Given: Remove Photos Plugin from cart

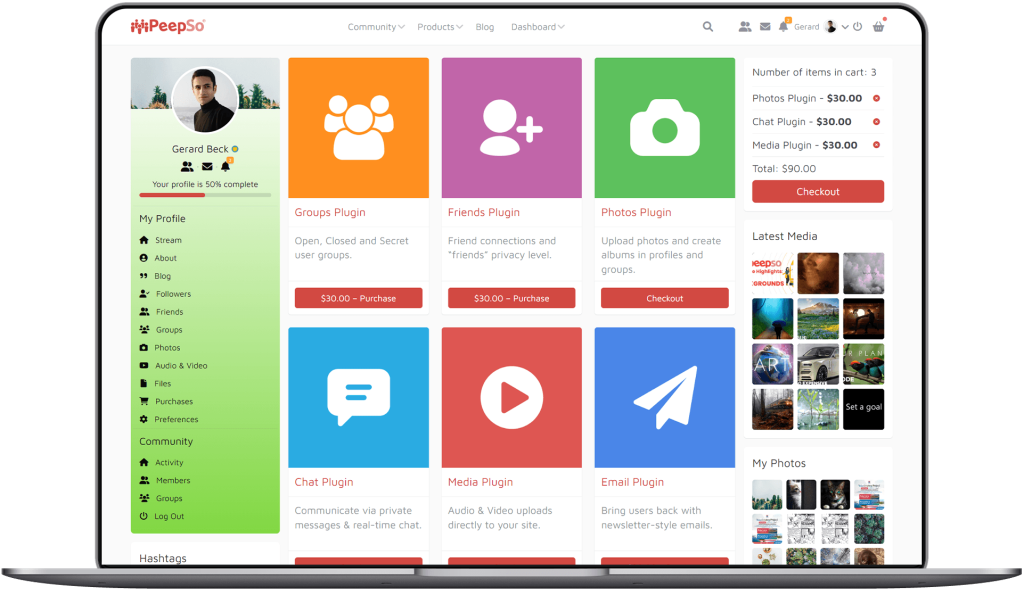Looking at the screenshot, I should click(876, 99).
